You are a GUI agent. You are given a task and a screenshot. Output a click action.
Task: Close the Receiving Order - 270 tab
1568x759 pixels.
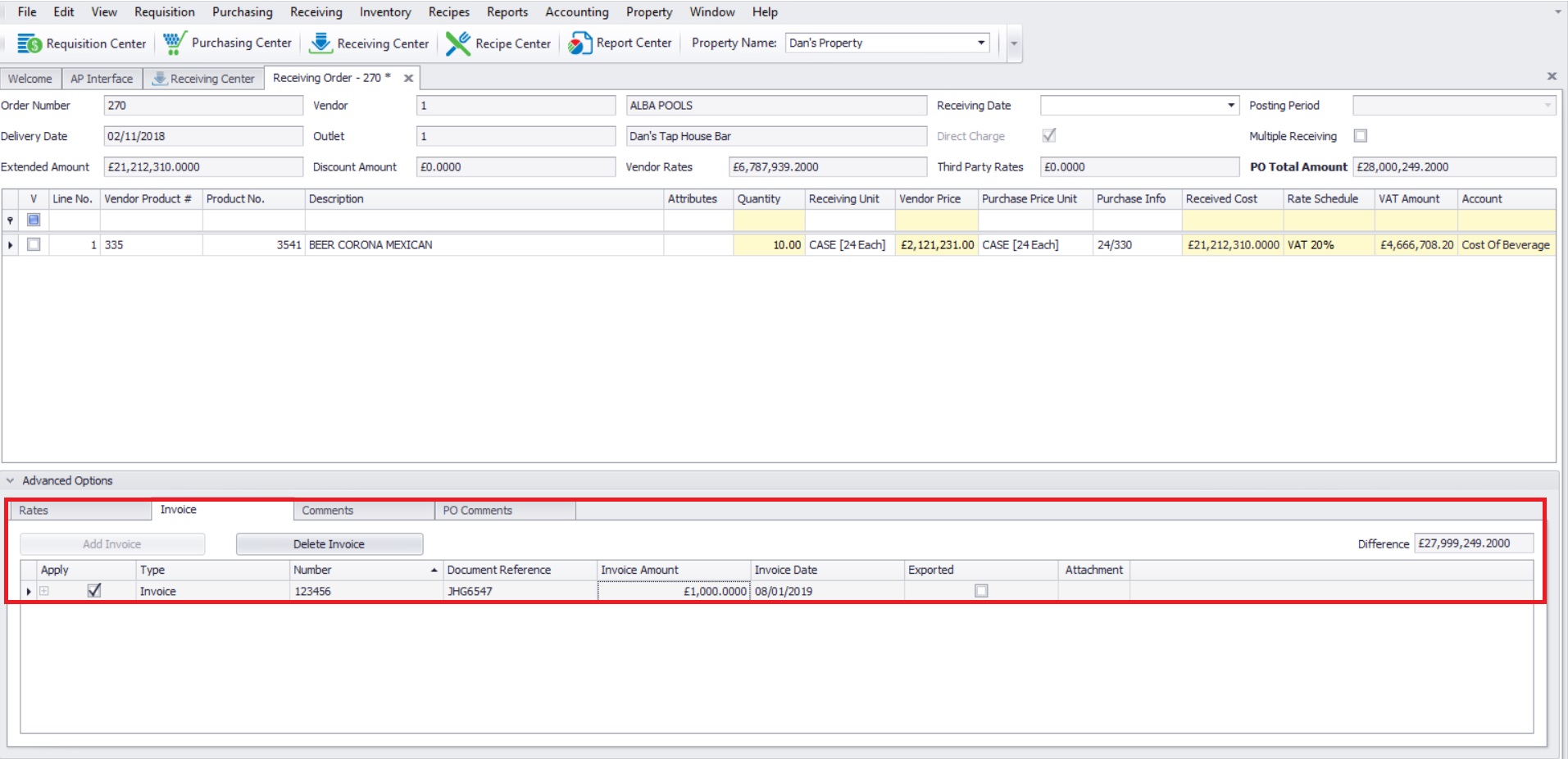[x=408, y=79]
